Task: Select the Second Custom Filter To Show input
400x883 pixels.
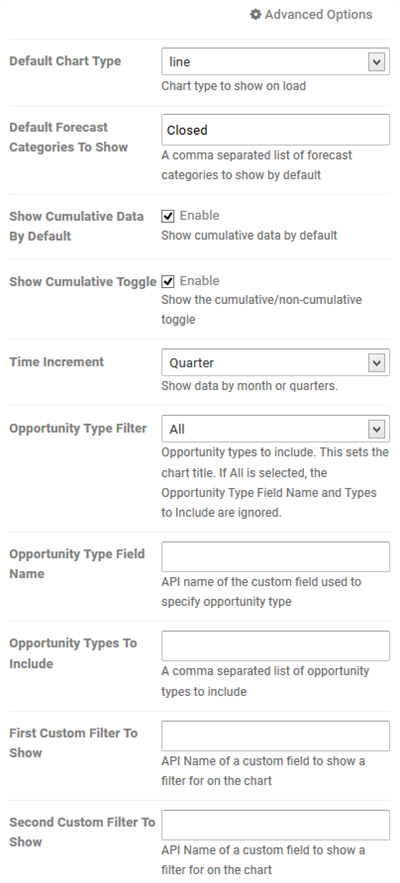Action: click(275, 825)
